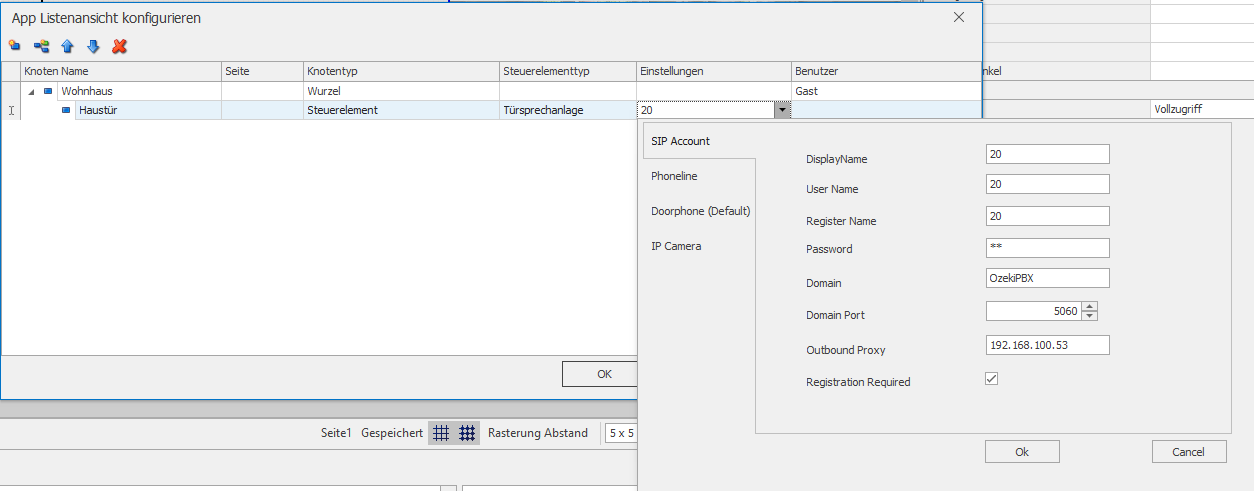Open the Einstellungen dropdown showing 20
The width and height of the screenshot is (1254, 491).
(781, 110)
